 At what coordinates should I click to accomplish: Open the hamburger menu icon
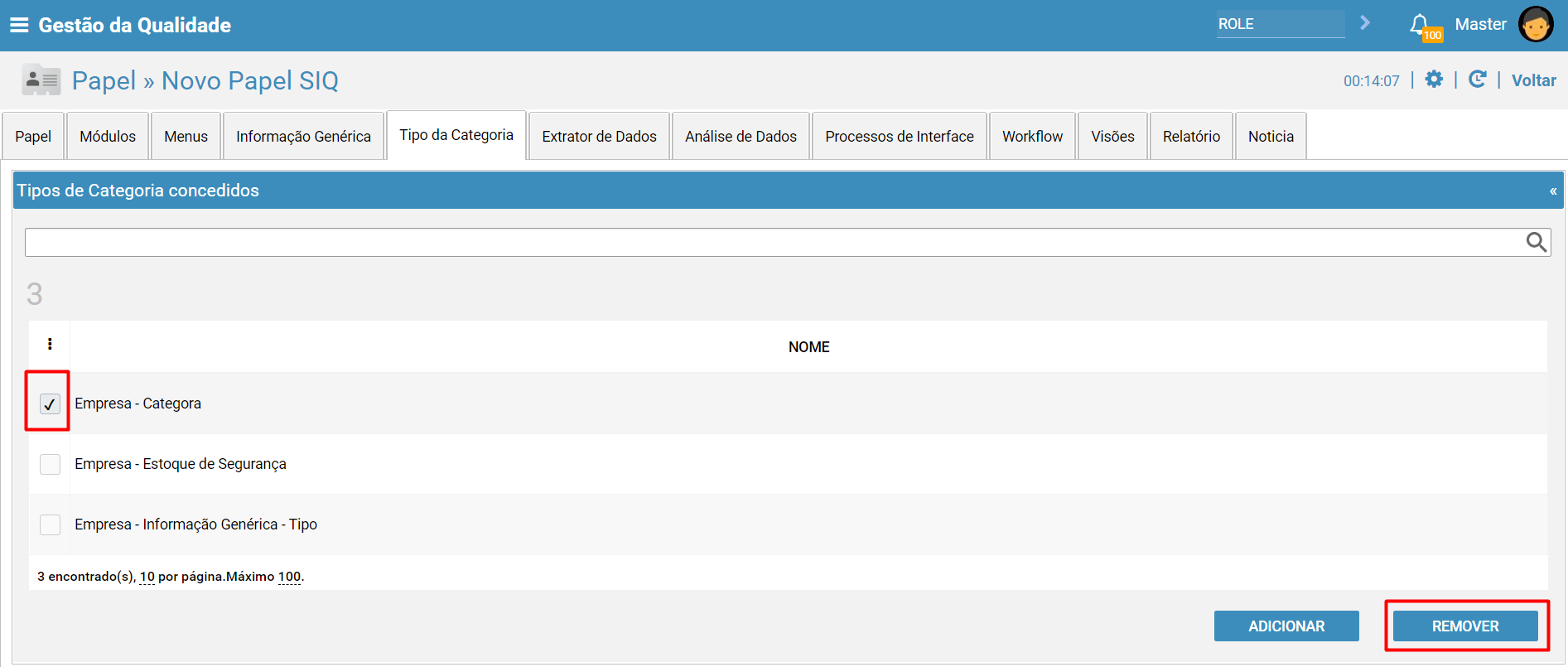[x=19, y=25]
